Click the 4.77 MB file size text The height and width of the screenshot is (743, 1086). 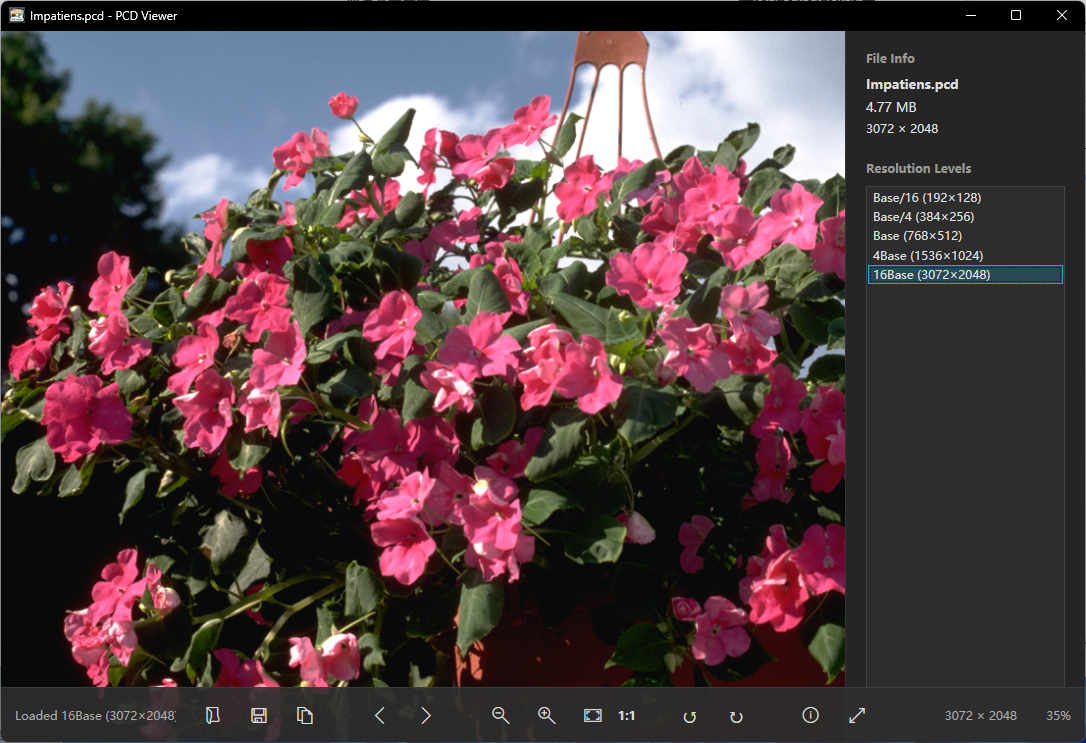(891, 107)
